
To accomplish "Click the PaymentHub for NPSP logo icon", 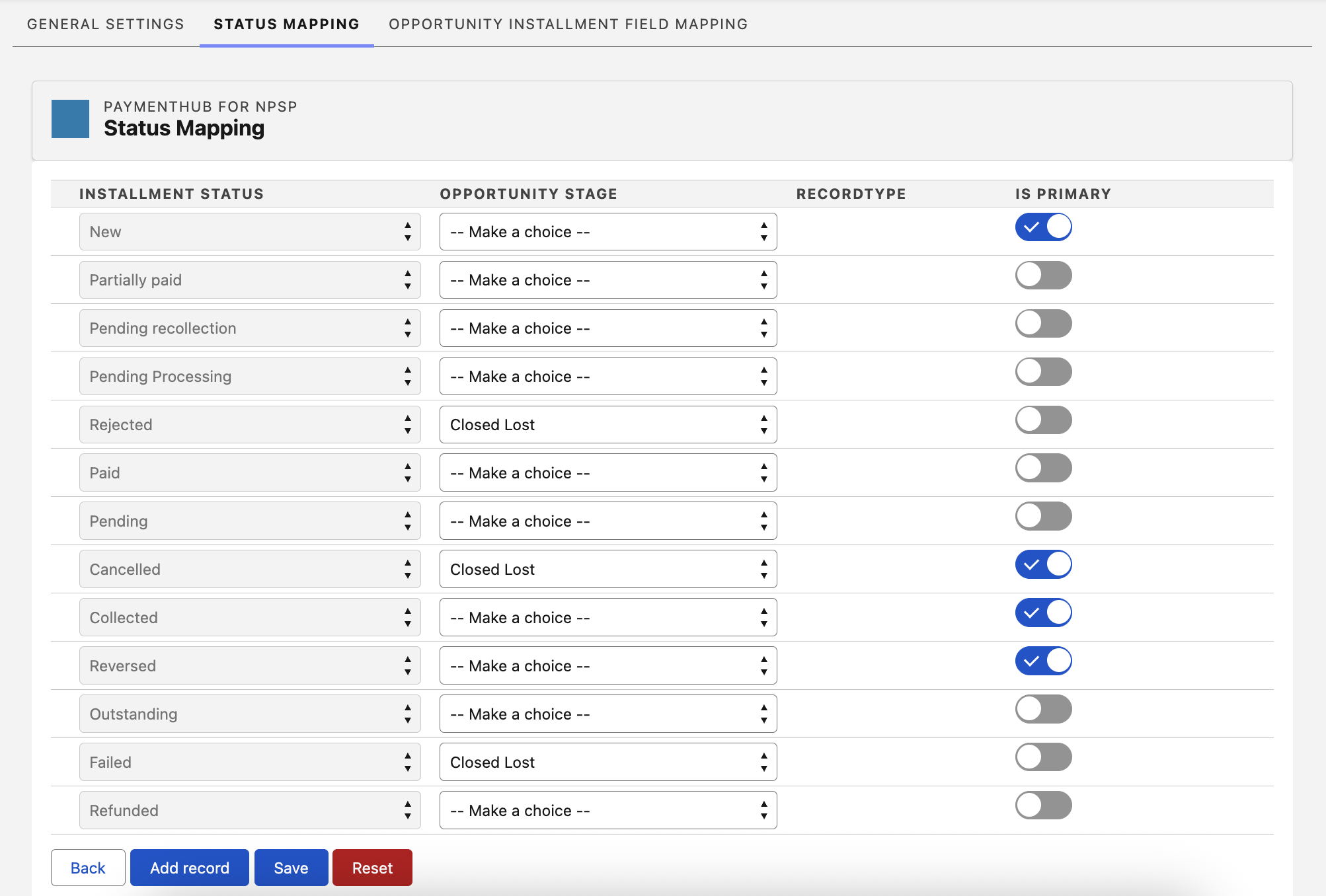I will (x=70, y=120).
